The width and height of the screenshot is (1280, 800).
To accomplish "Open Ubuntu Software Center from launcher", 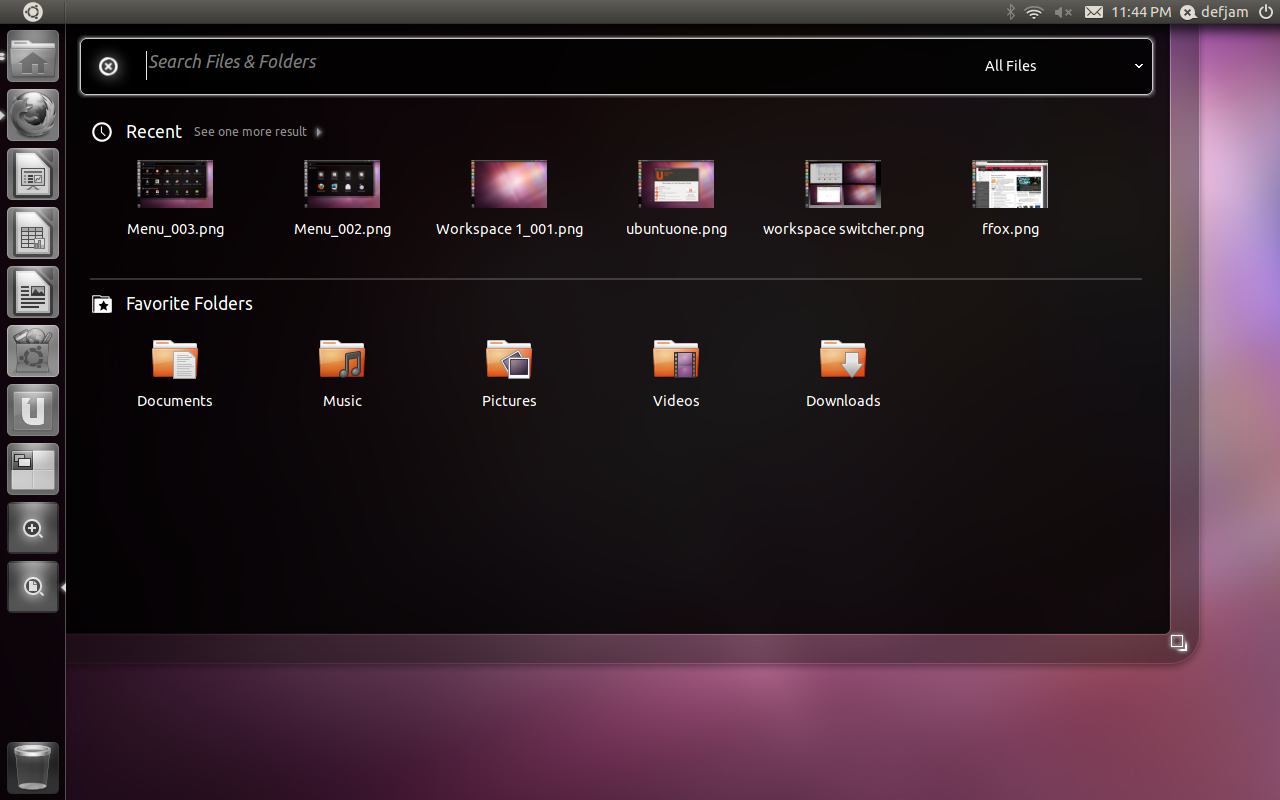I will coord(33,351).
